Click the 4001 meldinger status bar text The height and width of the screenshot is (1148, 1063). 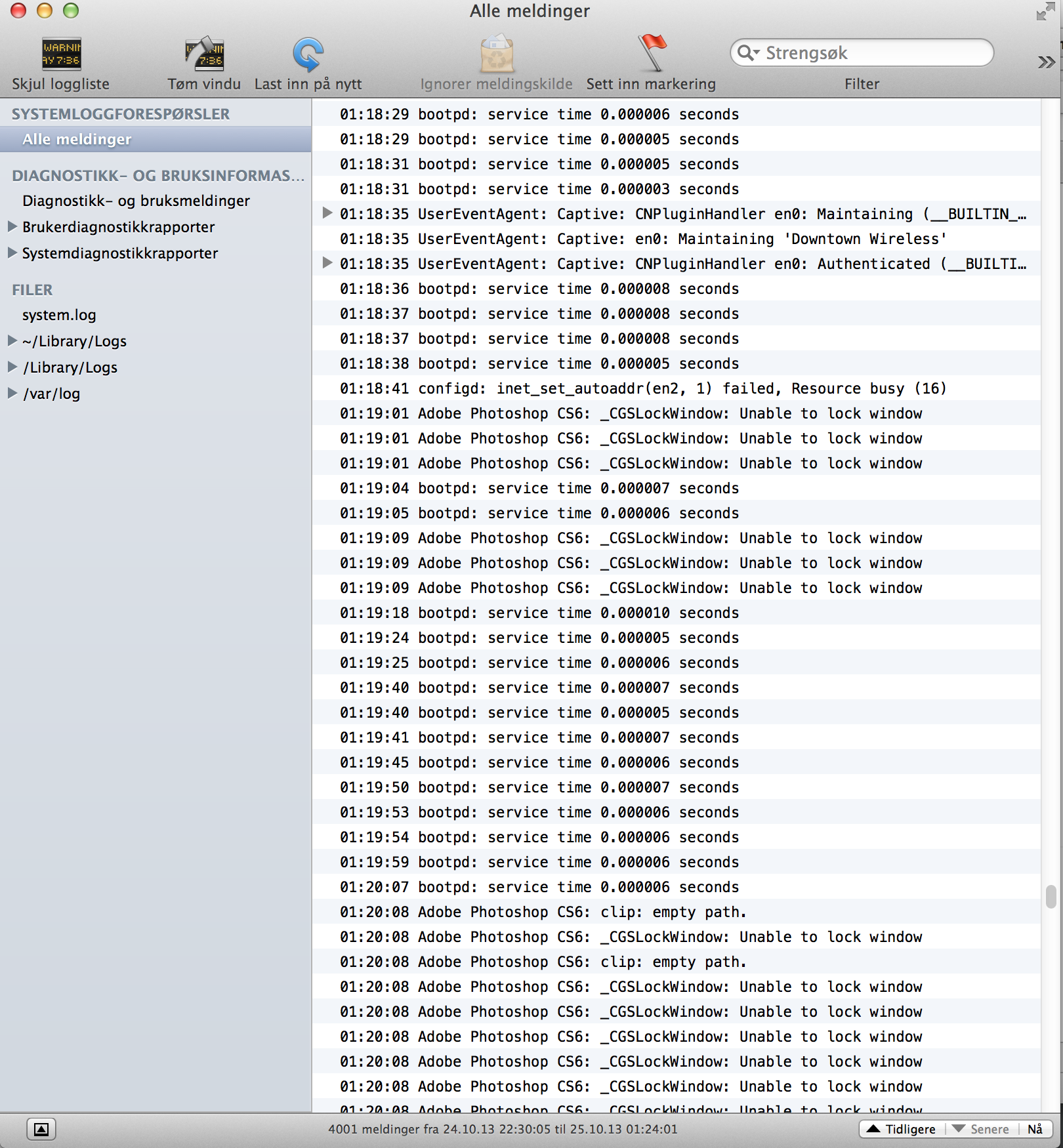click(503, 1129)
